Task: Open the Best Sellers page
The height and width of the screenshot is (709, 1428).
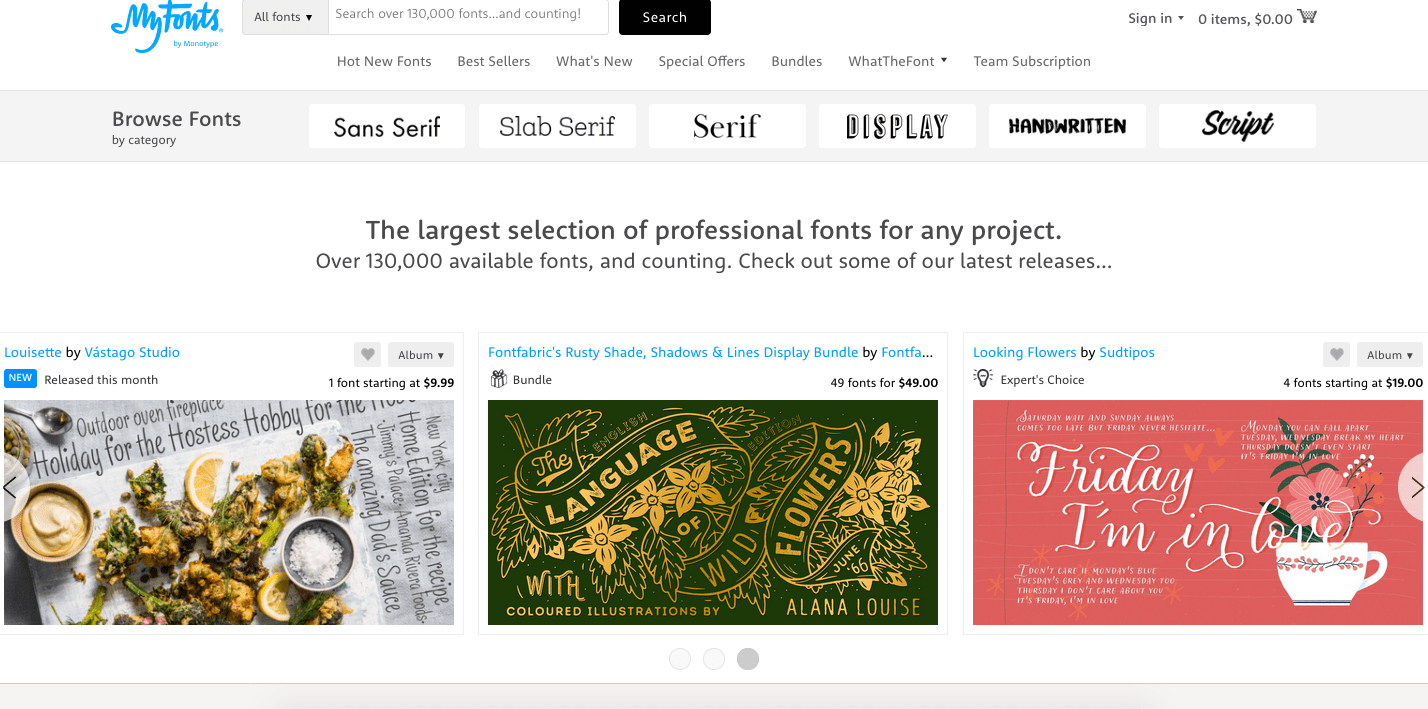Action: pos(494,61)
